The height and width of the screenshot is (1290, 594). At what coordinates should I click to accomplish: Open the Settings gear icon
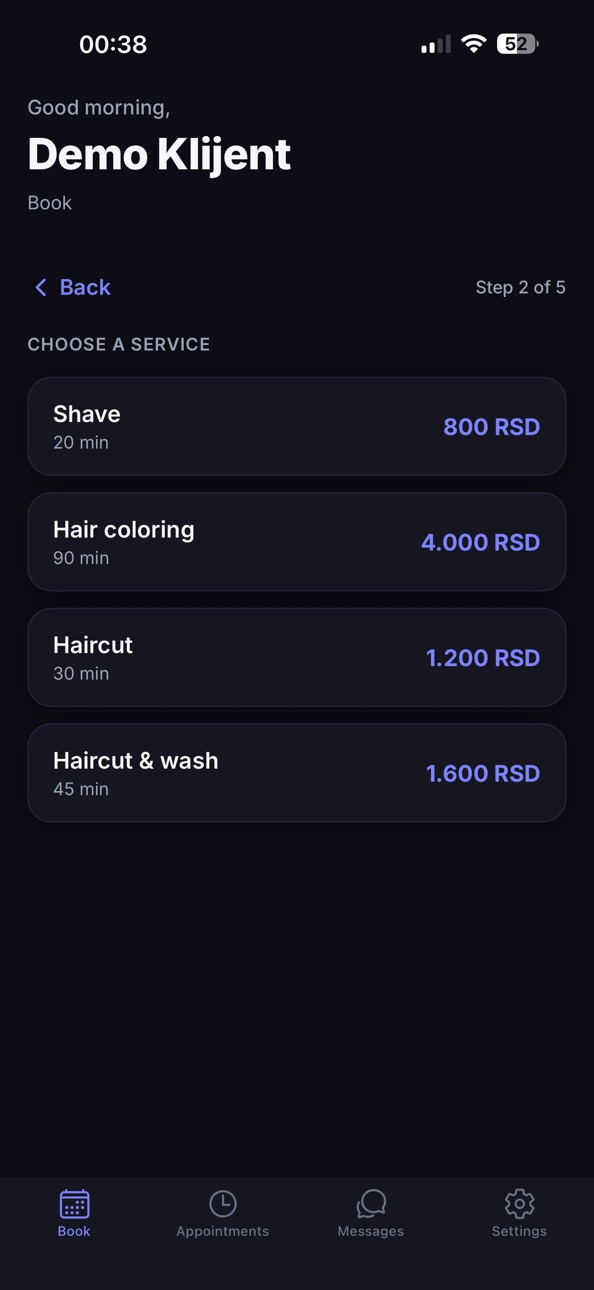click(519, 1203)
